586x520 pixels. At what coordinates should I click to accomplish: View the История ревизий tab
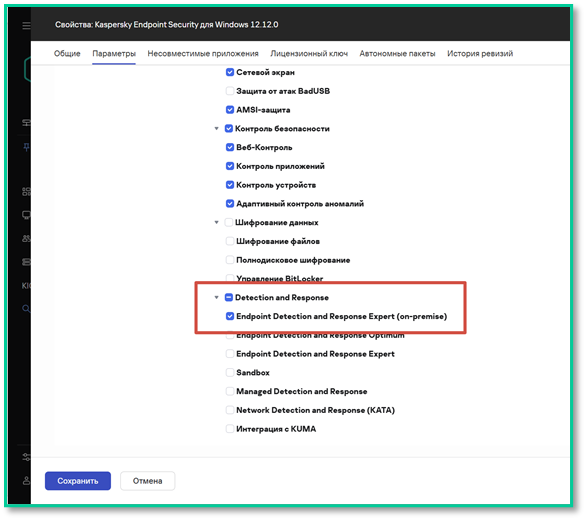click(x=480, y=53)
